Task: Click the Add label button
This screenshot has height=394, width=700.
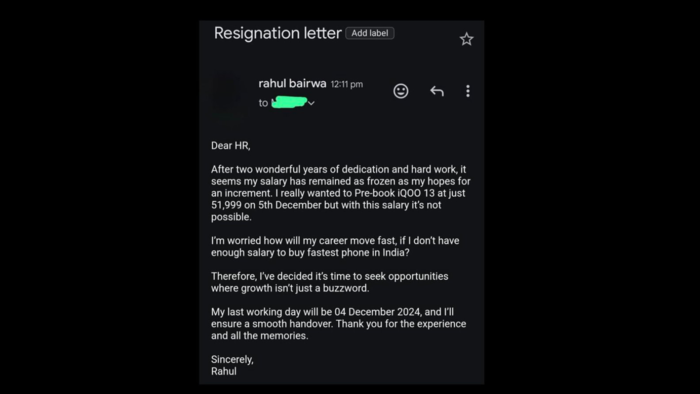Action: pos(370,33)
